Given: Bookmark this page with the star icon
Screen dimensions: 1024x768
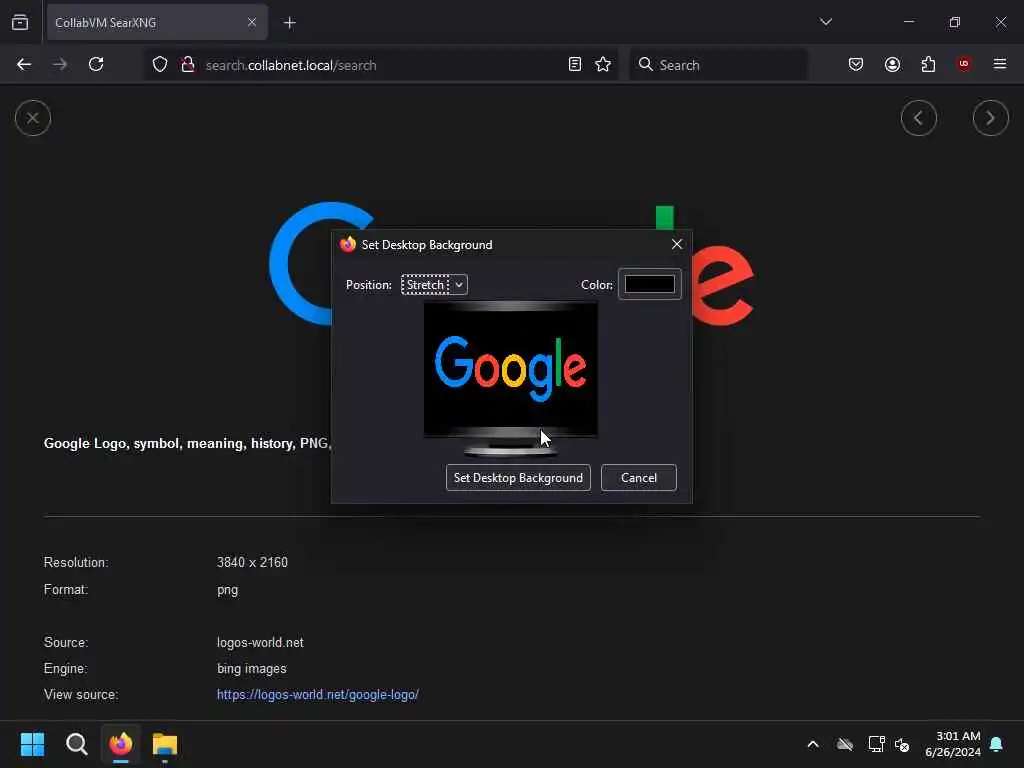Looking at the screenshot, I should 603,65.
